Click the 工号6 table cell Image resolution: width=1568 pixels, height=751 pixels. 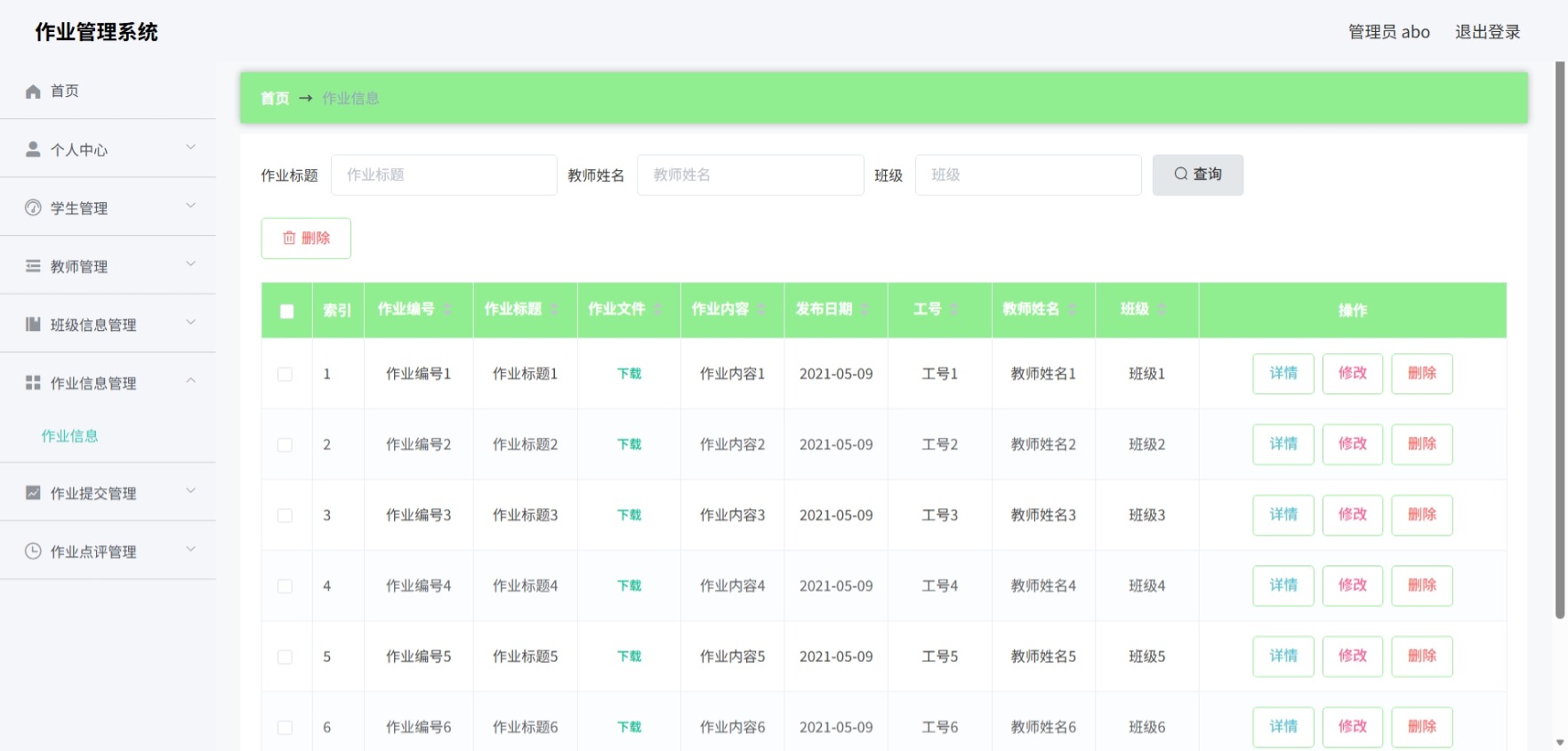coord(939,727)
